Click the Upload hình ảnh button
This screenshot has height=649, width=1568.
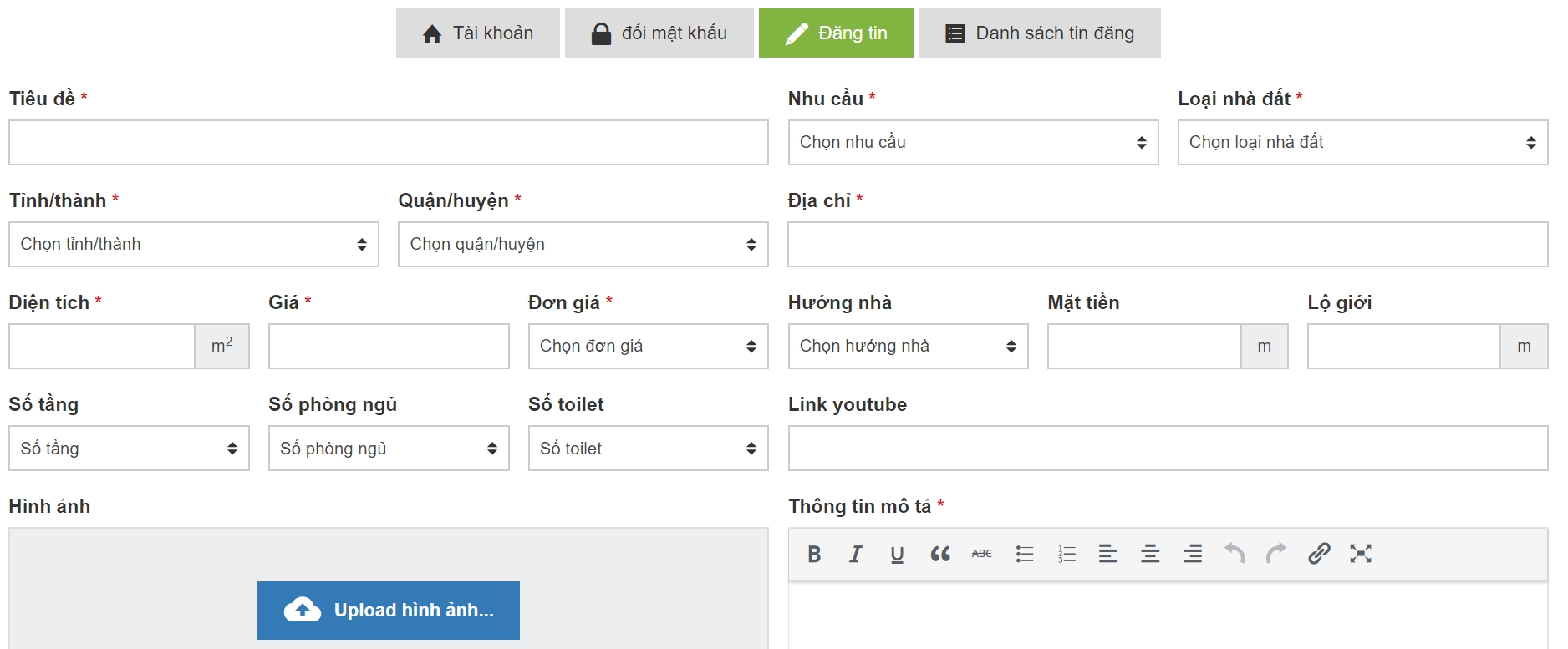[x=389, y=611]
